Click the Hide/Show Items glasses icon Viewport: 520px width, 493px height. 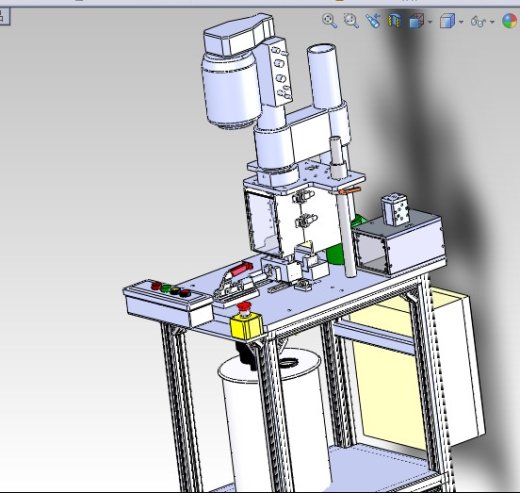[x=478, y=22]
